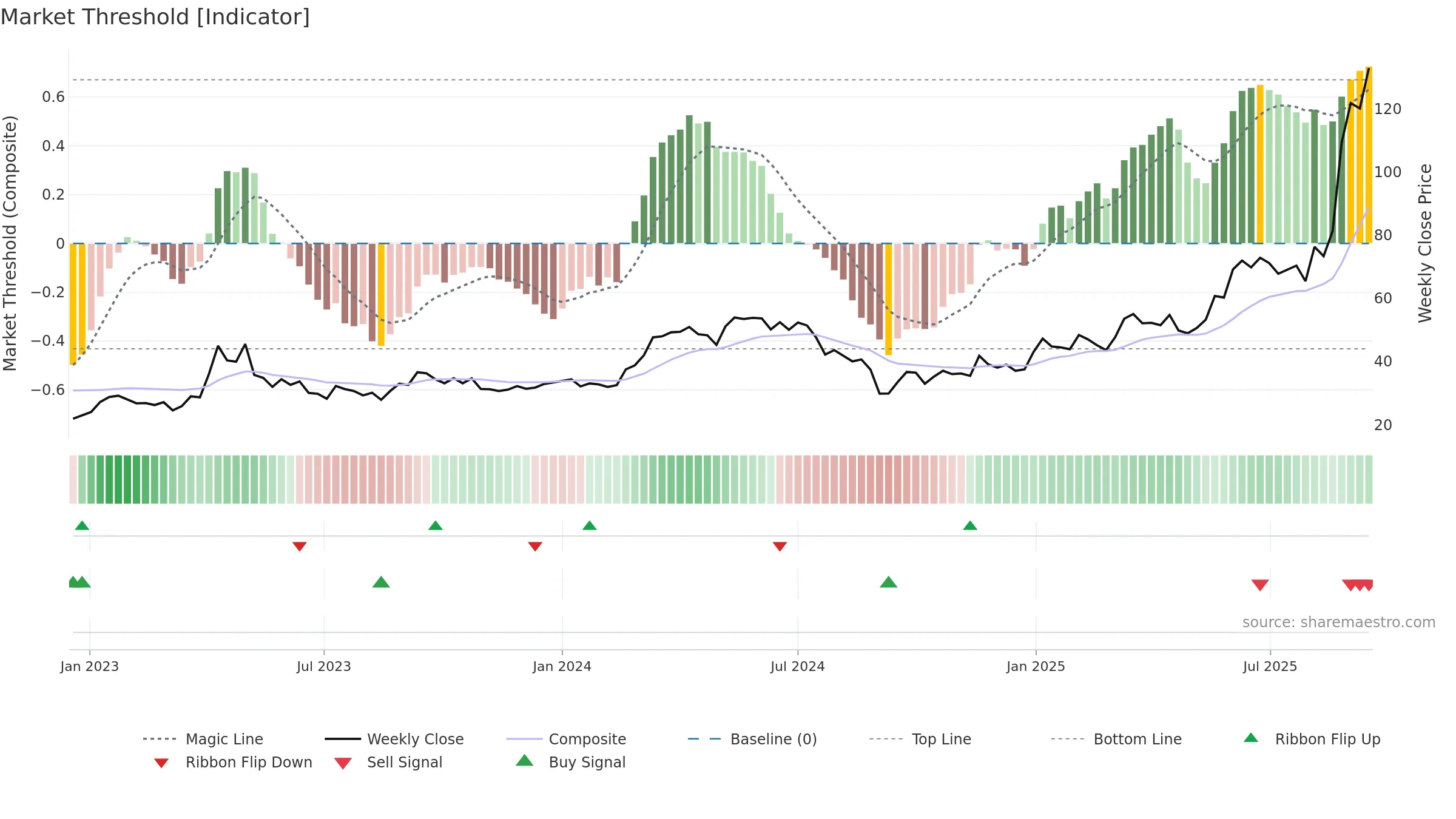Image resolution: width=1456 pixels, height=819 pixels.
Task: Click the −0.6 tick on left axis
Action: click(x=48, y=390)
